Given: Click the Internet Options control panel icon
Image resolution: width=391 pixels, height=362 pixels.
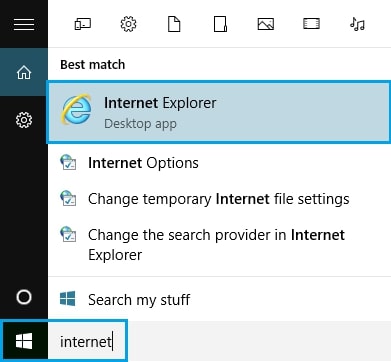Looking at the screenshot, I should click(x=68, y=162).
